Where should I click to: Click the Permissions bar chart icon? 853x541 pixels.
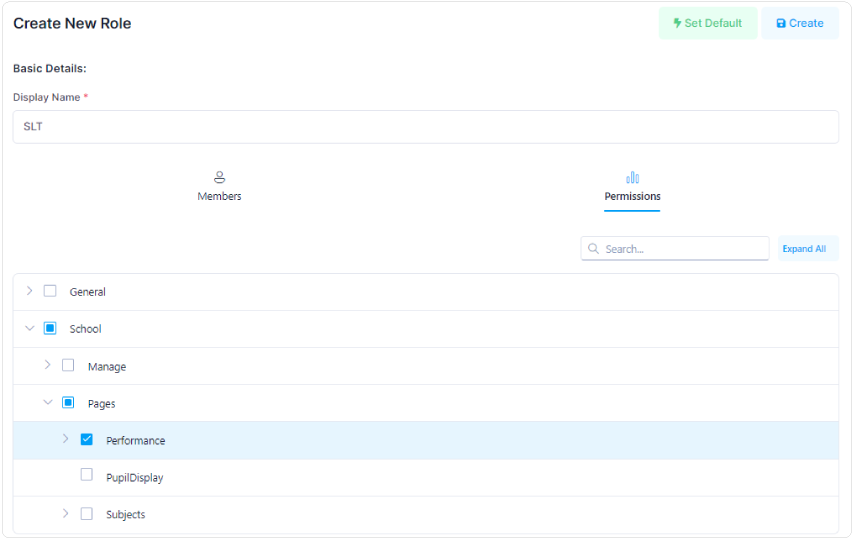coord(632,177)
